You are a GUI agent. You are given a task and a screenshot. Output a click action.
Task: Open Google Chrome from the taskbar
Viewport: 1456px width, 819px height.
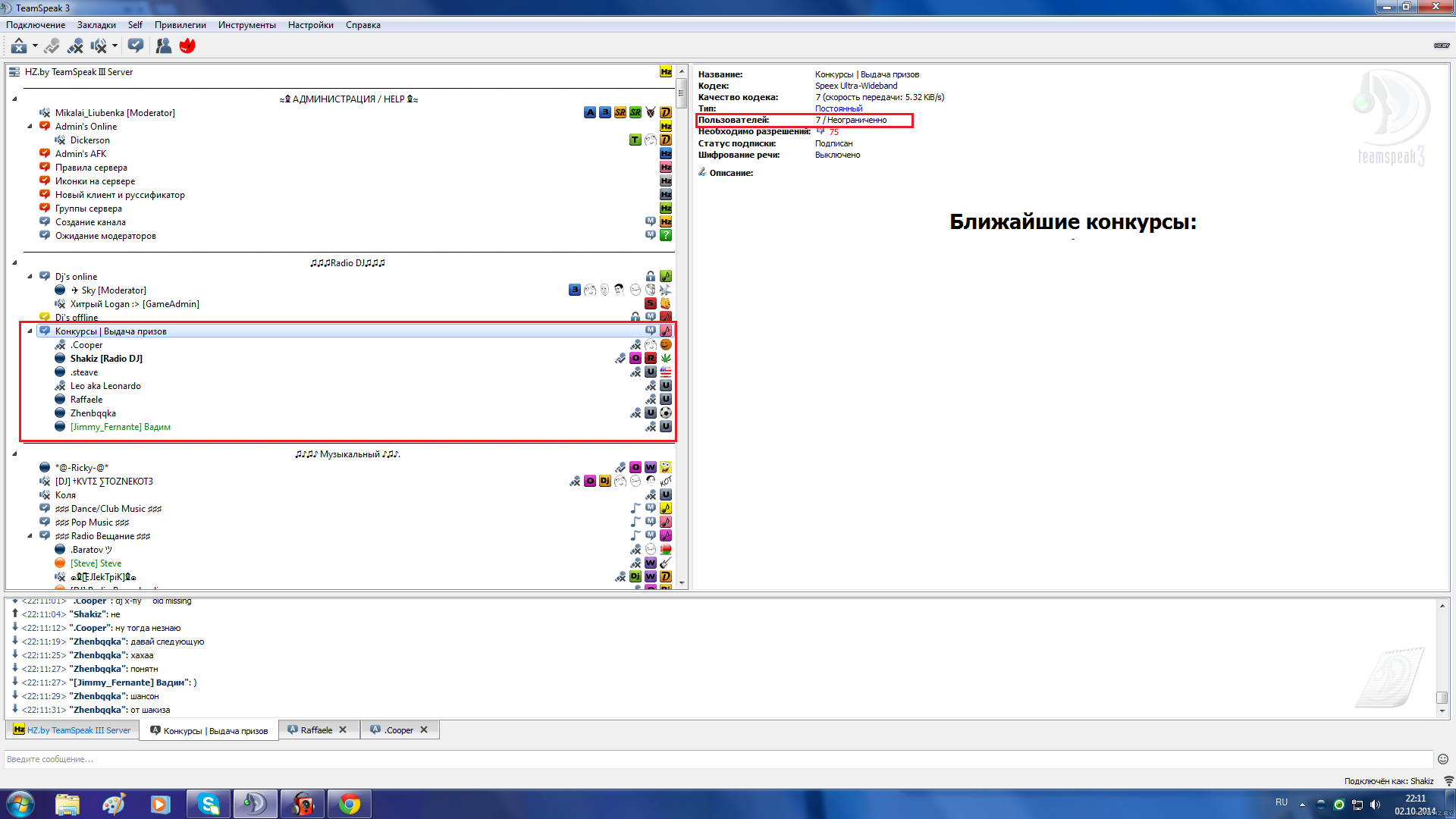(x=350, y=804)
